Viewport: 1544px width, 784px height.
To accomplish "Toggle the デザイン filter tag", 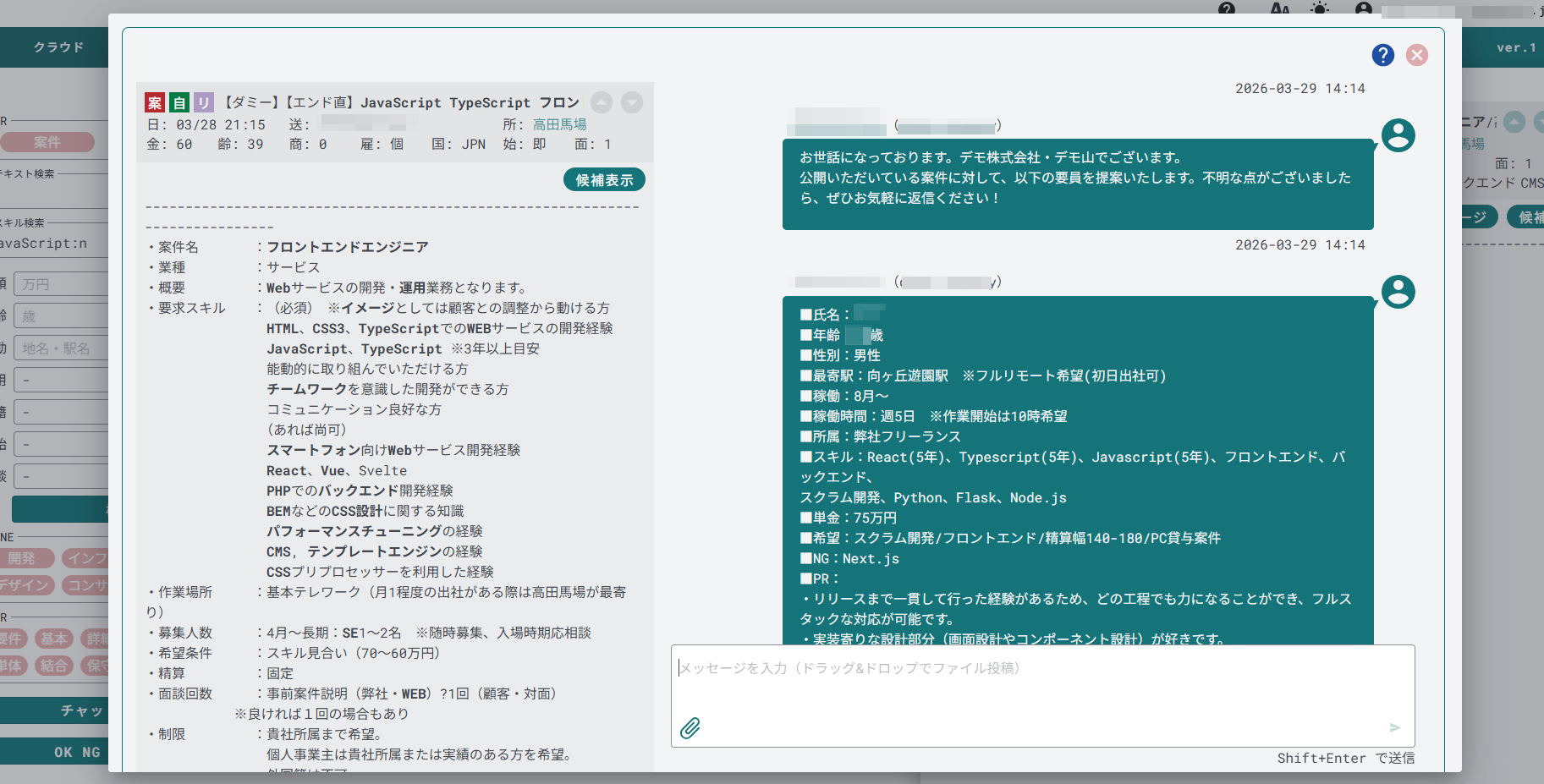I will click(x=25, y=585).
